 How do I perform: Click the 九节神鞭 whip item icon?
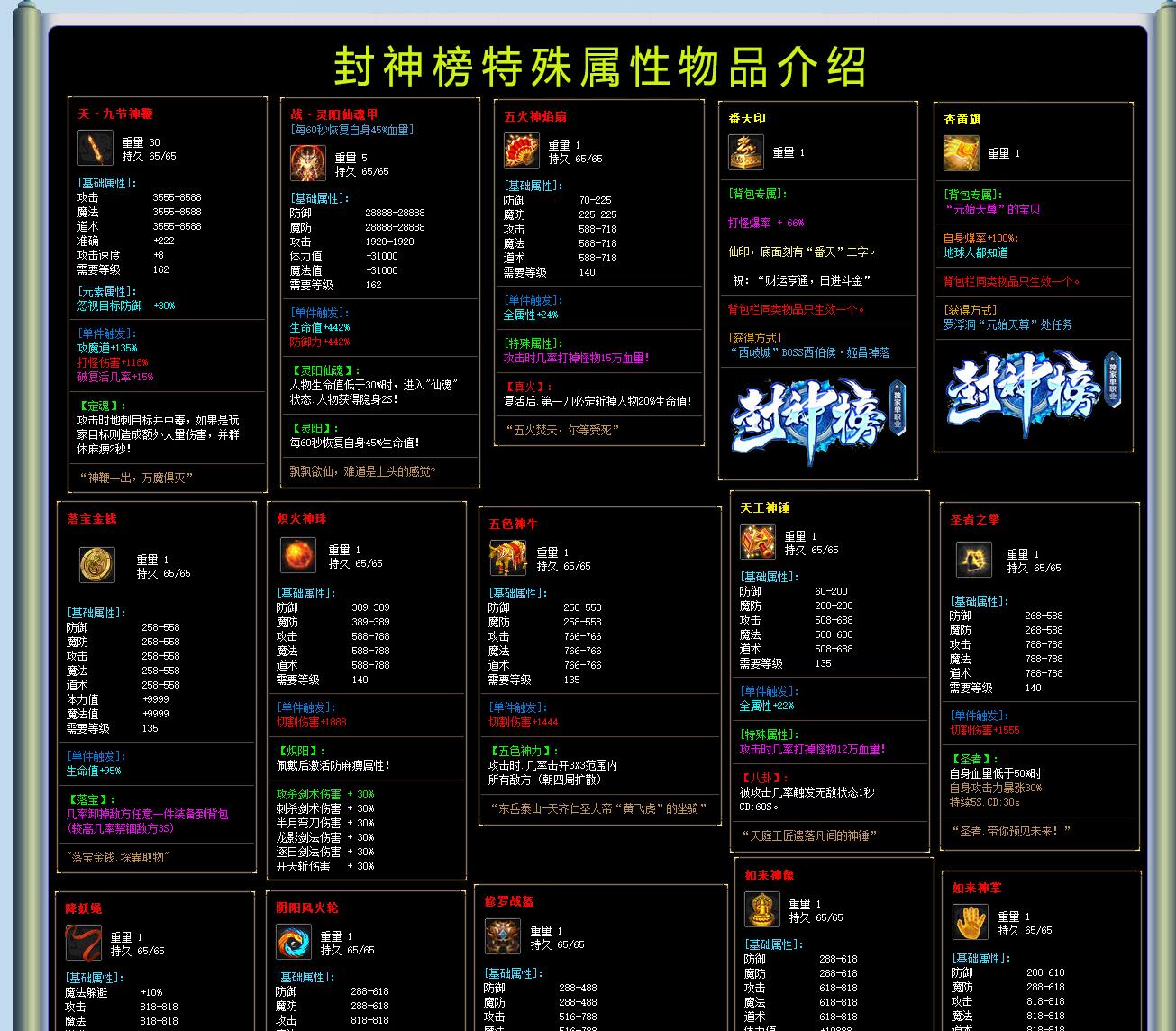pyautogui.click(x=95, y=148)
